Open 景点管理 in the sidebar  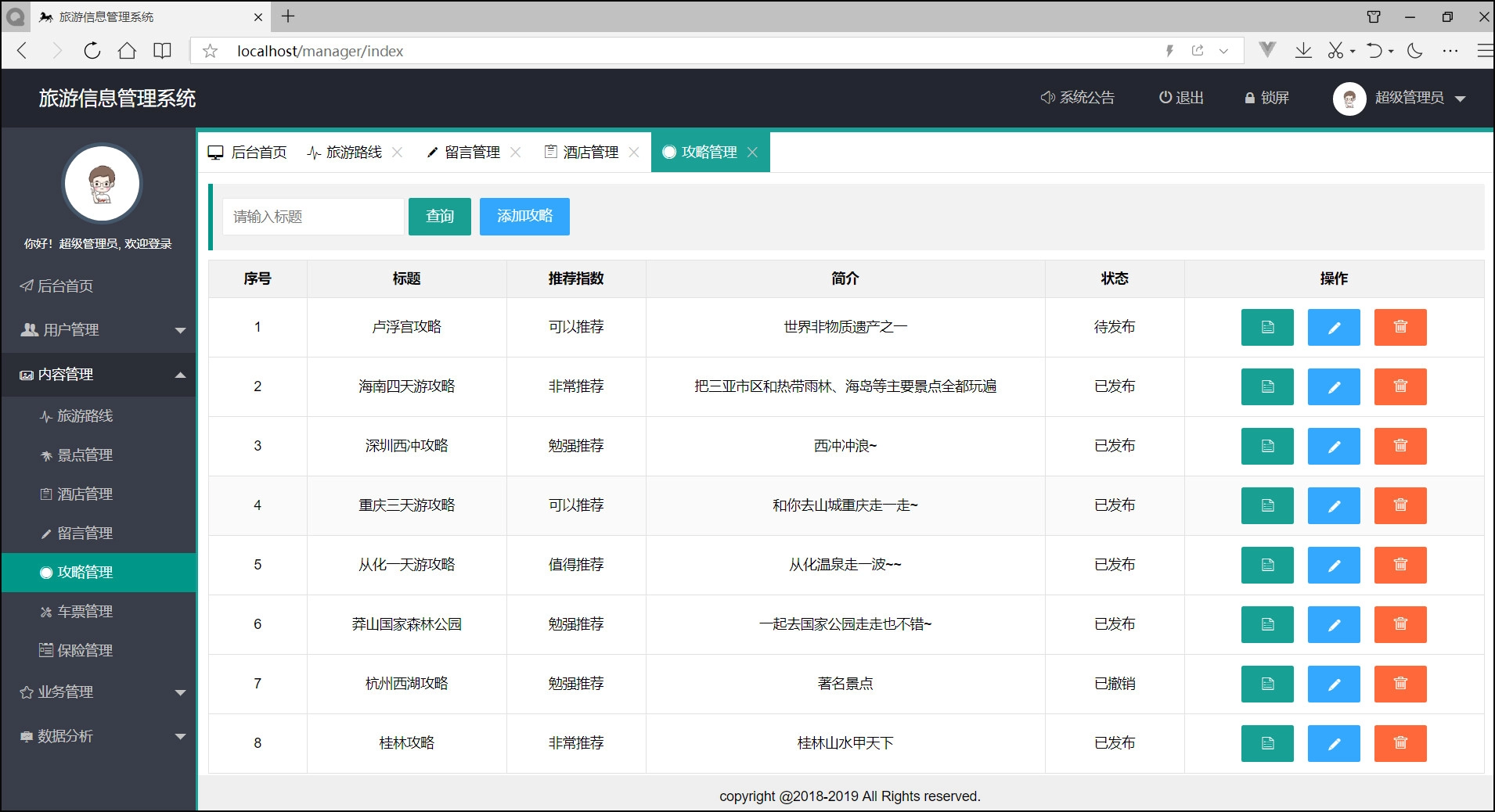pos(85,455)
